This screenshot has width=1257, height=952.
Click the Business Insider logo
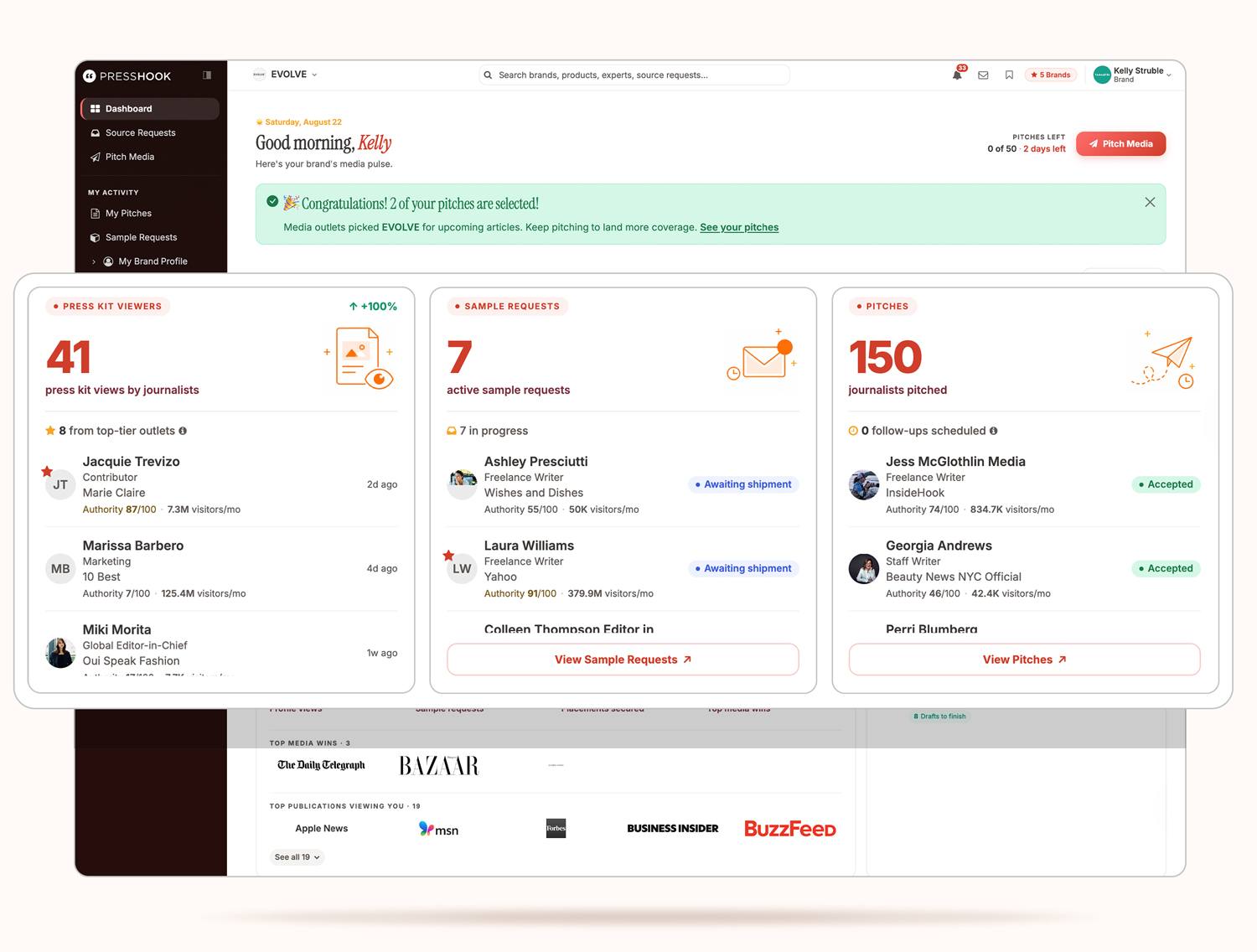[x=673, y=829]
